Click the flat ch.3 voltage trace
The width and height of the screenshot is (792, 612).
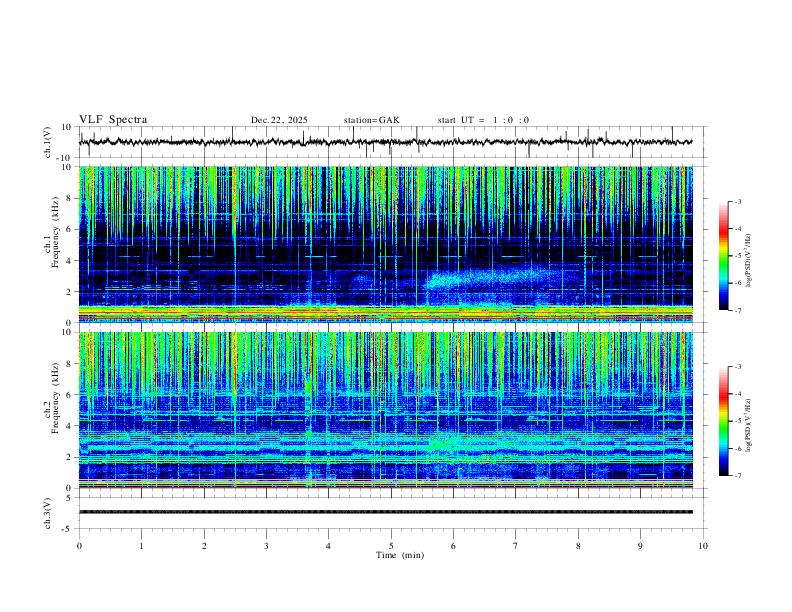click(x=385, y=512)
